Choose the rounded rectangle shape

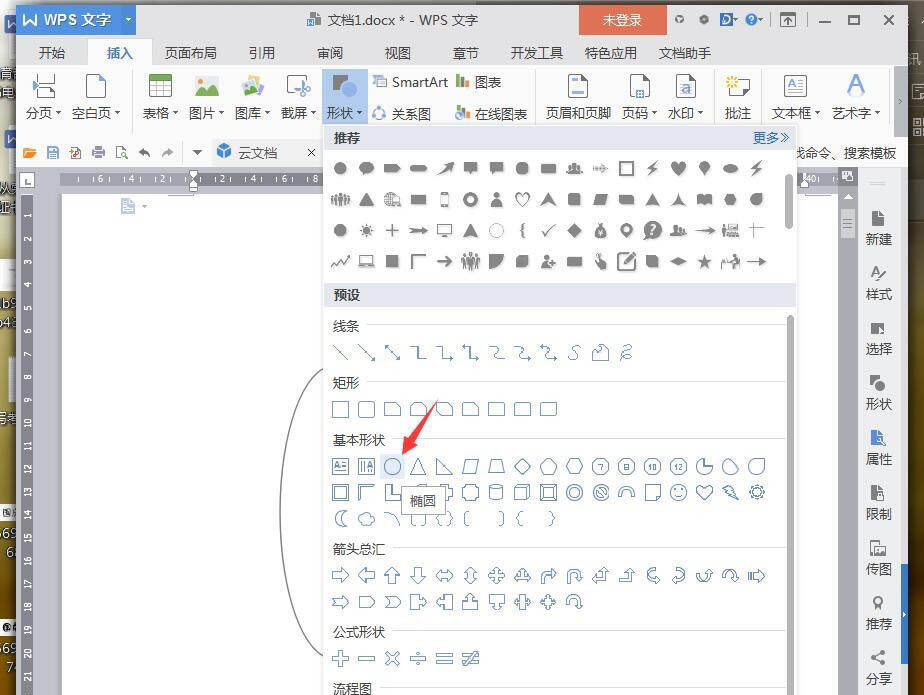pyautogui.click(x=366, y=409)
